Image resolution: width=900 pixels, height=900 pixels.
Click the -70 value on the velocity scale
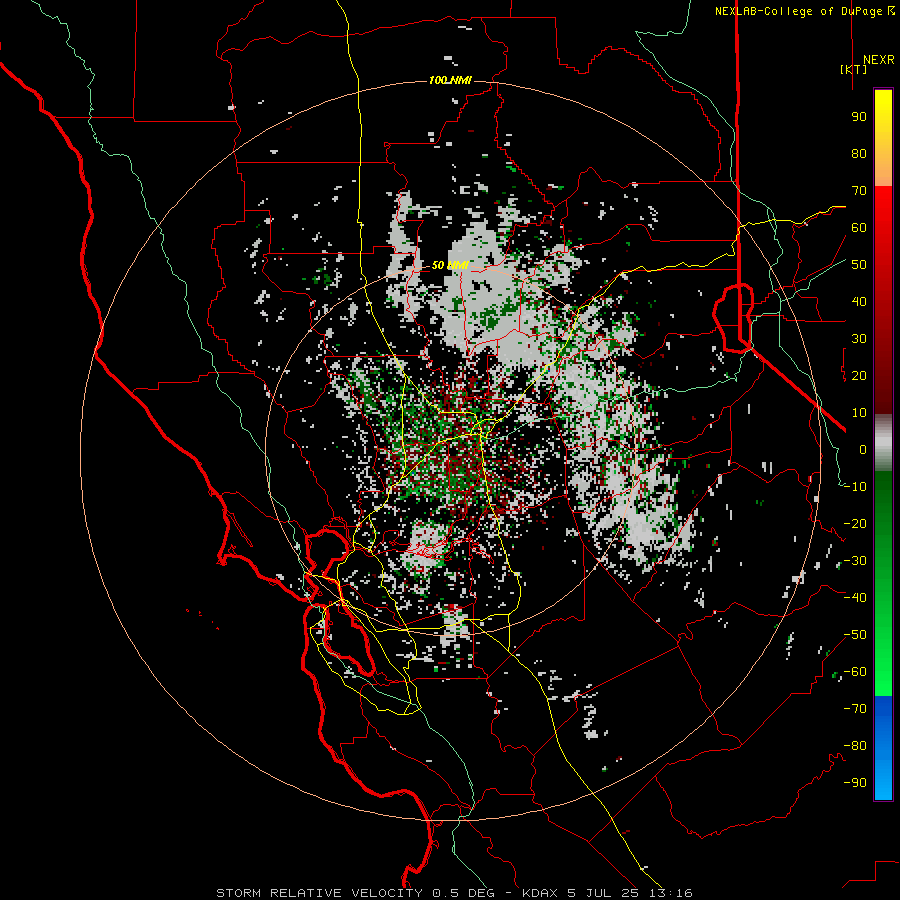click(x=855, y=709)
